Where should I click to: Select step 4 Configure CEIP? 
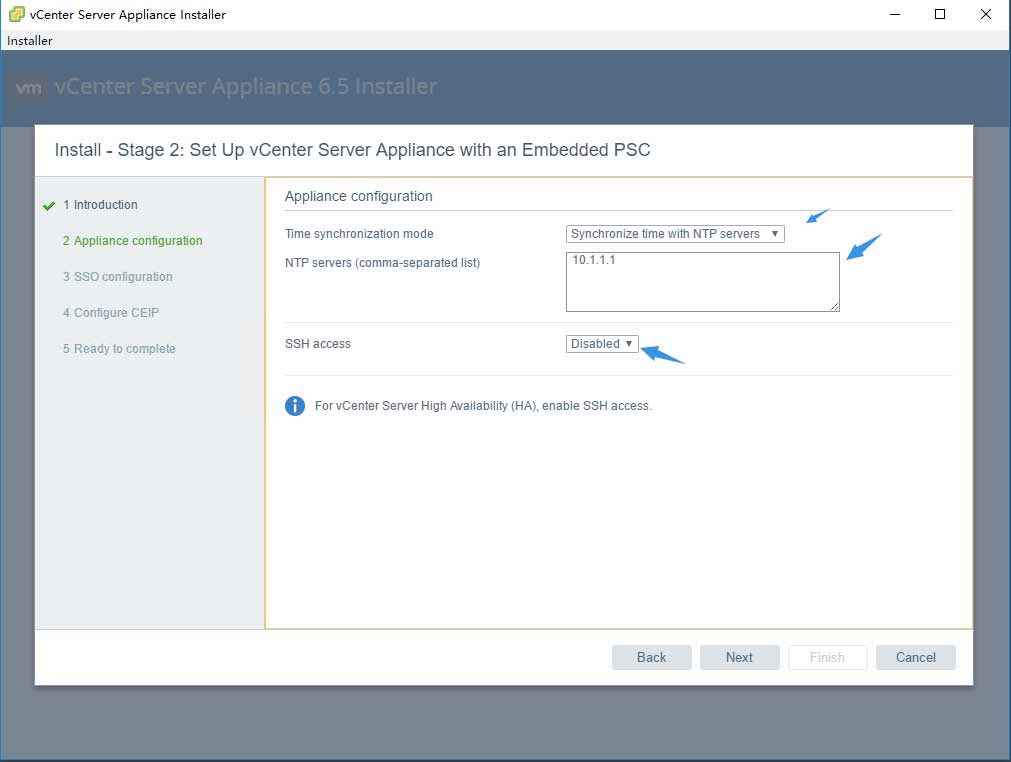(110, 313)
